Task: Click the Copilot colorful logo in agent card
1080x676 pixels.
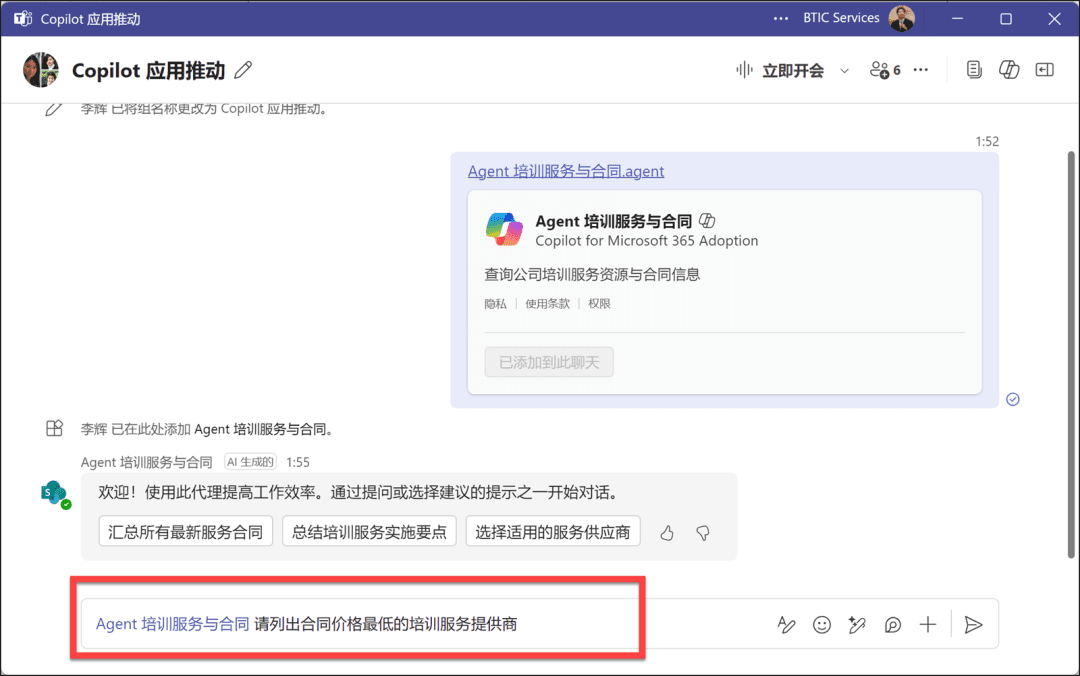Action: 504,229
